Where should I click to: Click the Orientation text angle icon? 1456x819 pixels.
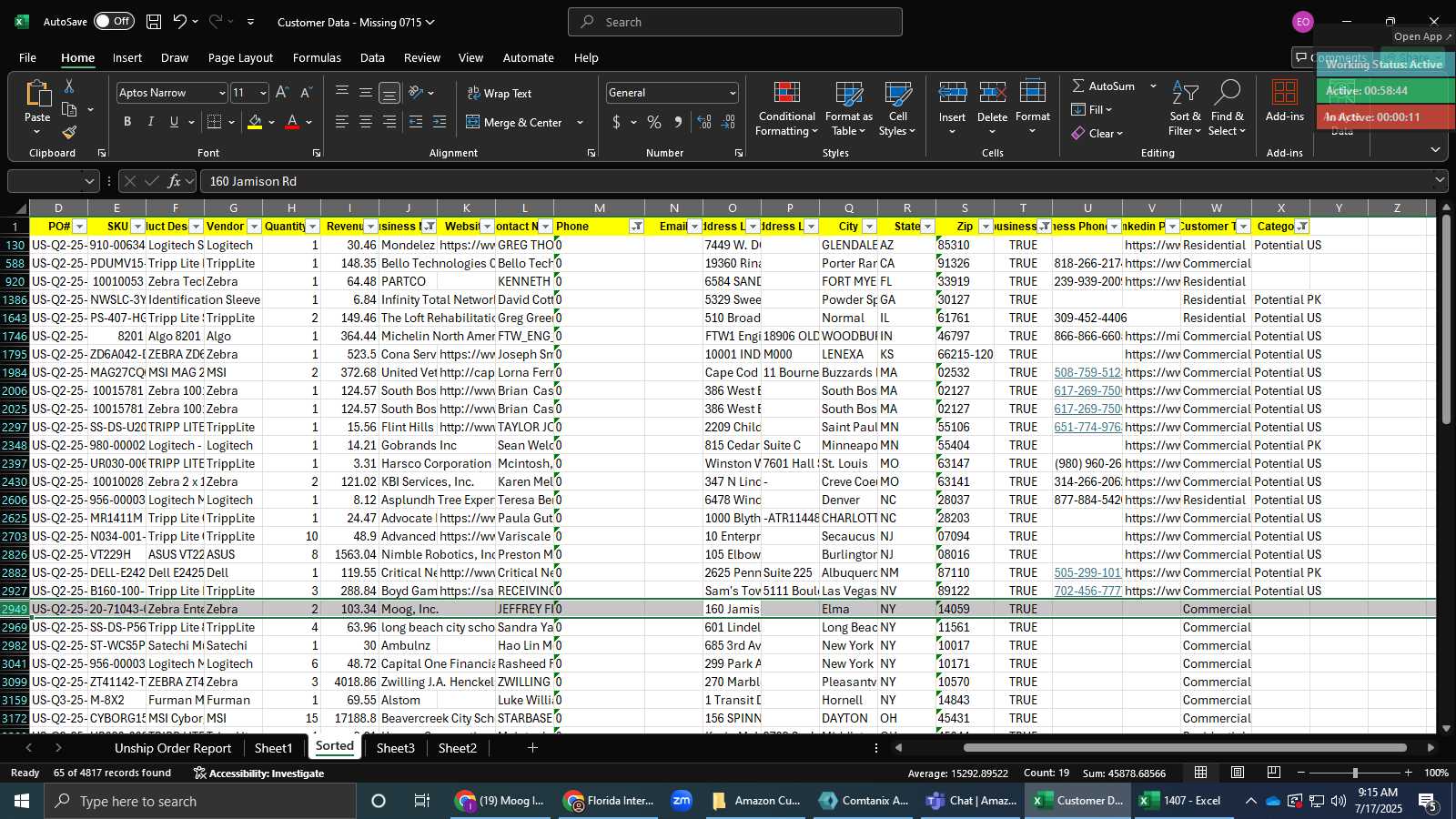[416, 93]
